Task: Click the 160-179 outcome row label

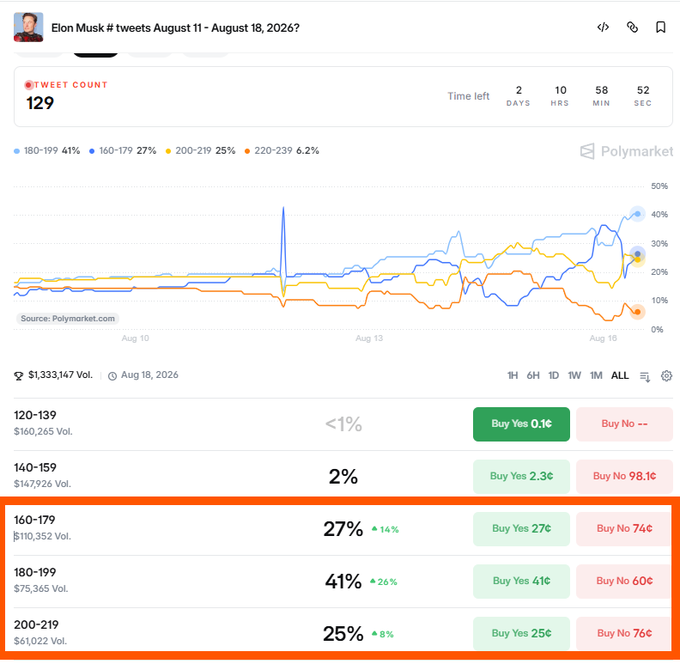Action: 34,520
